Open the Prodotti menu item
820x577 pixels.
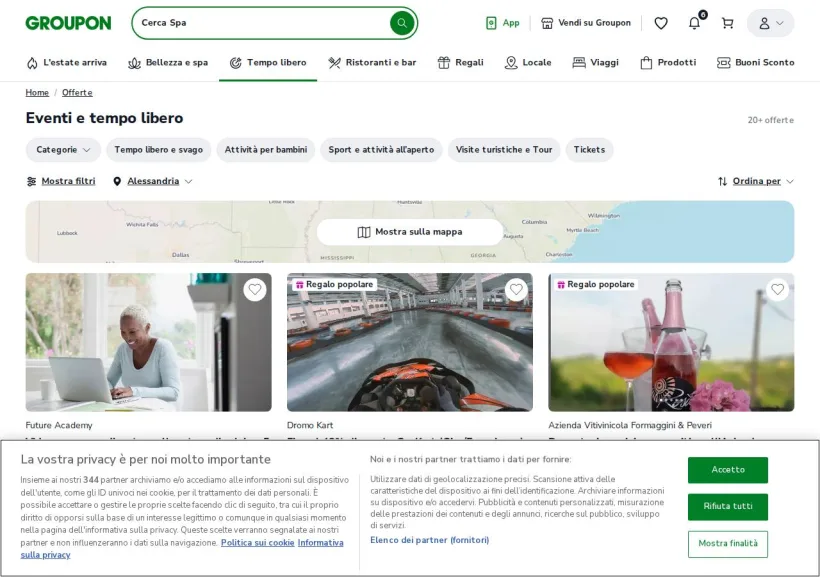click(668, 63)
